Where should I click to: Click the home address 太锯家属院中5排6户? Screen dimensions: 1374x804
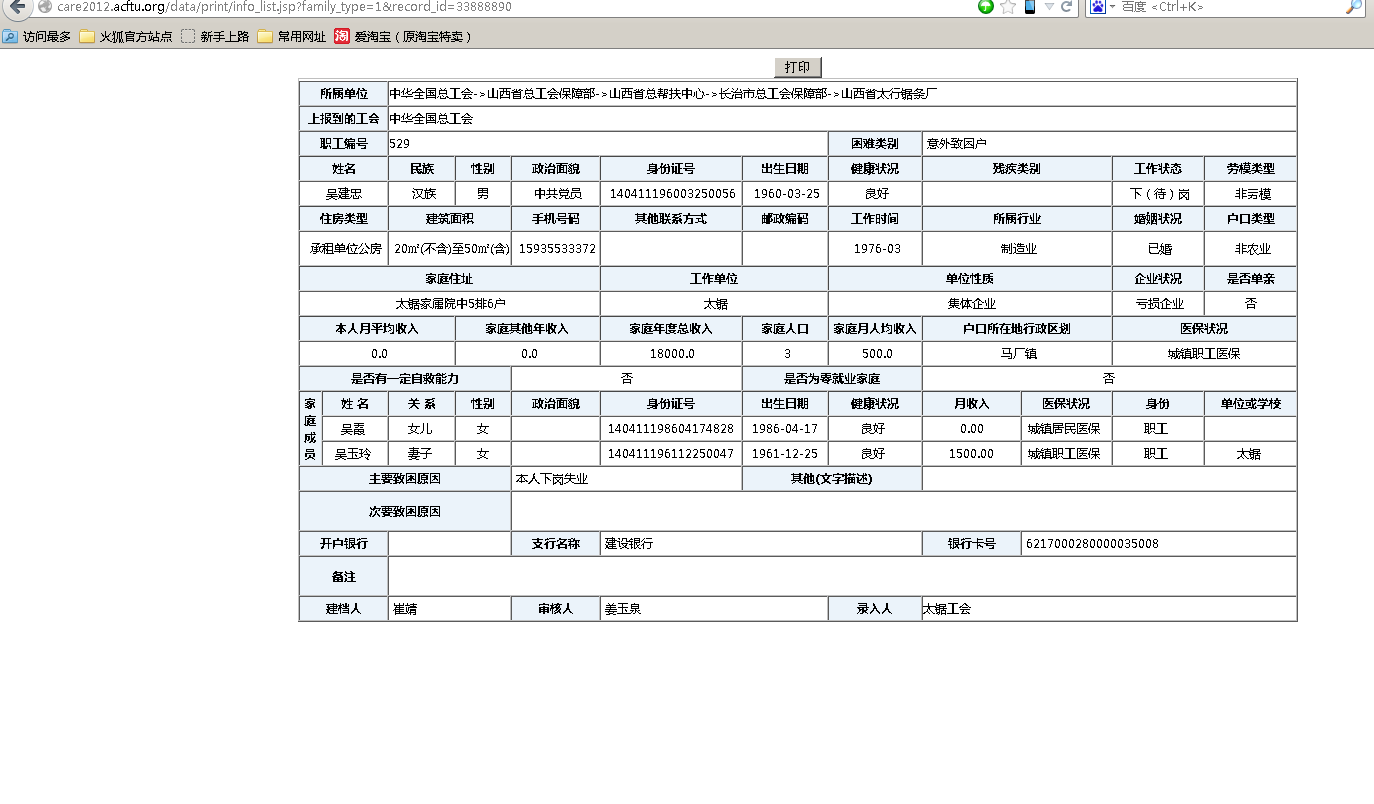click(x=450, y=304)
